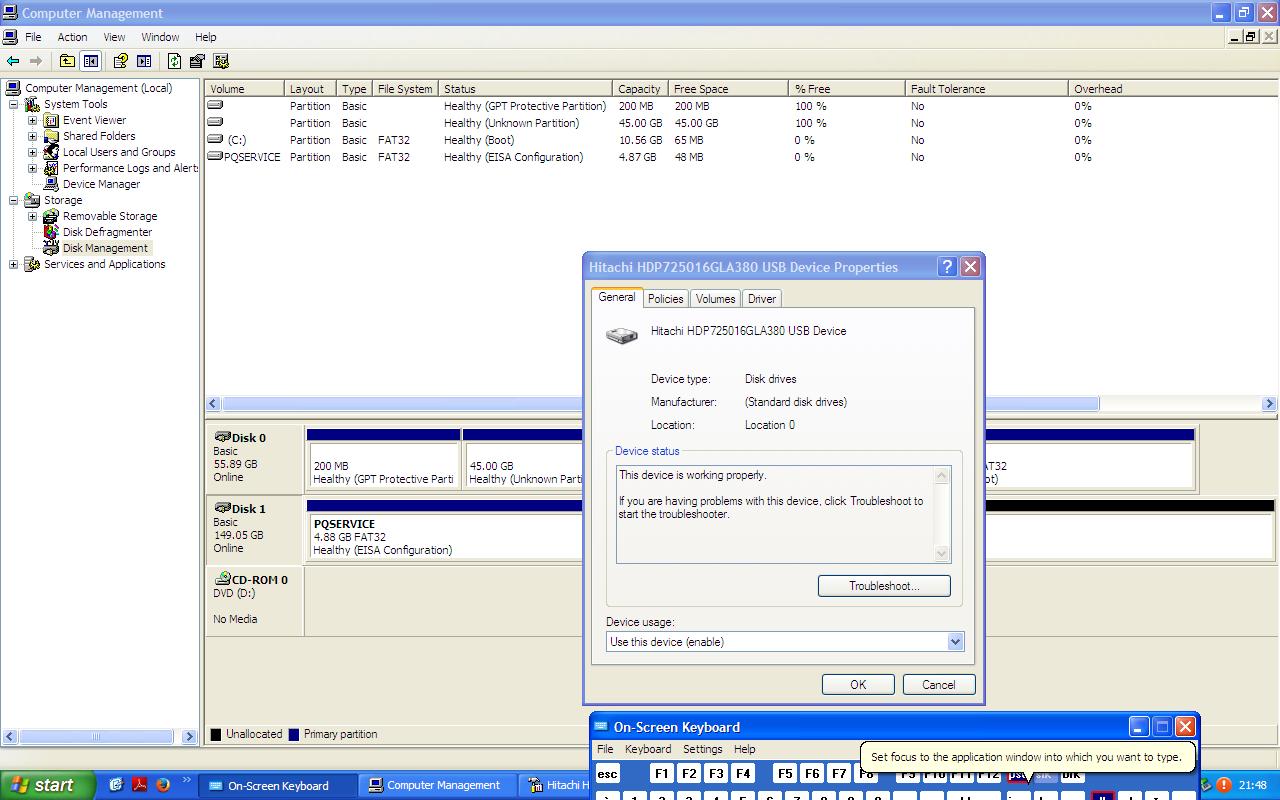Screen dimensions: 1280x800
Task: Open On-Screen Keyboard Settings menu
Action: (x=702, y=749)
